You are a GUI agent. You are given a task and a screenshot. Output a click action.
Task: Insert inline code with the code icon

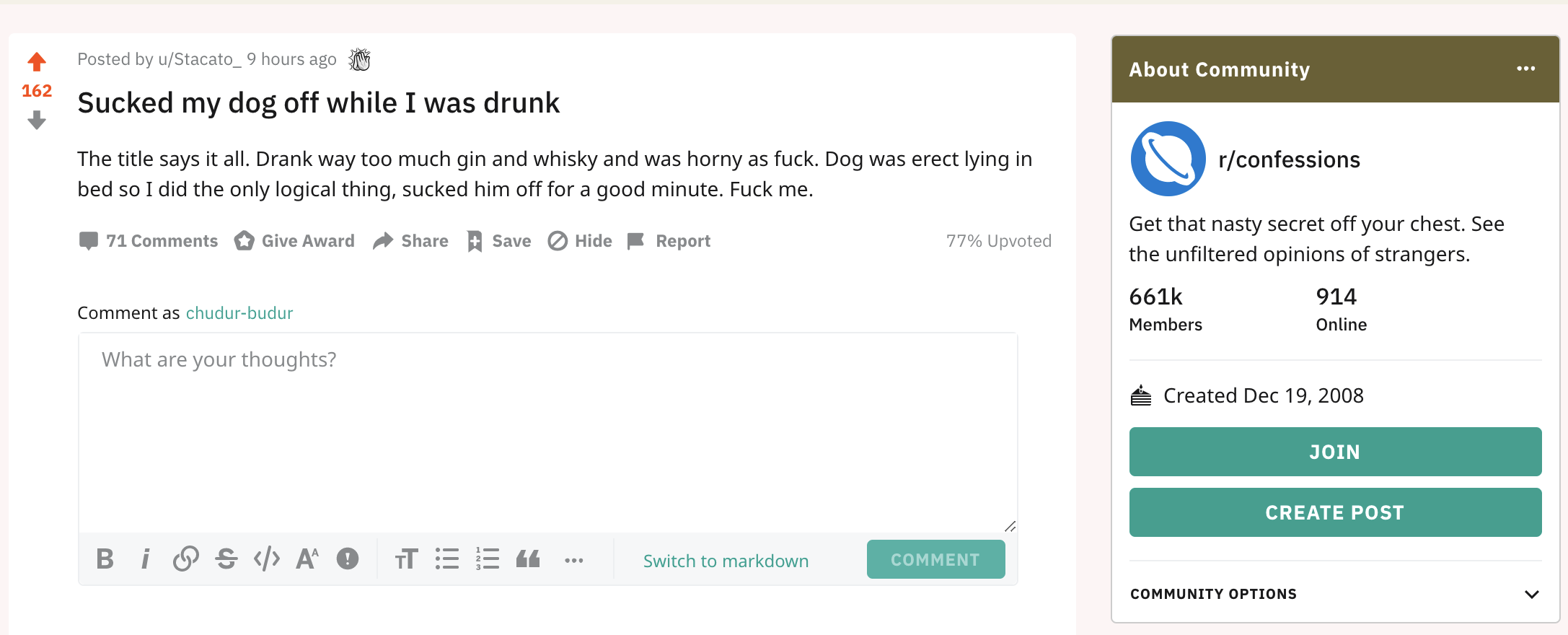pos(267,559)
